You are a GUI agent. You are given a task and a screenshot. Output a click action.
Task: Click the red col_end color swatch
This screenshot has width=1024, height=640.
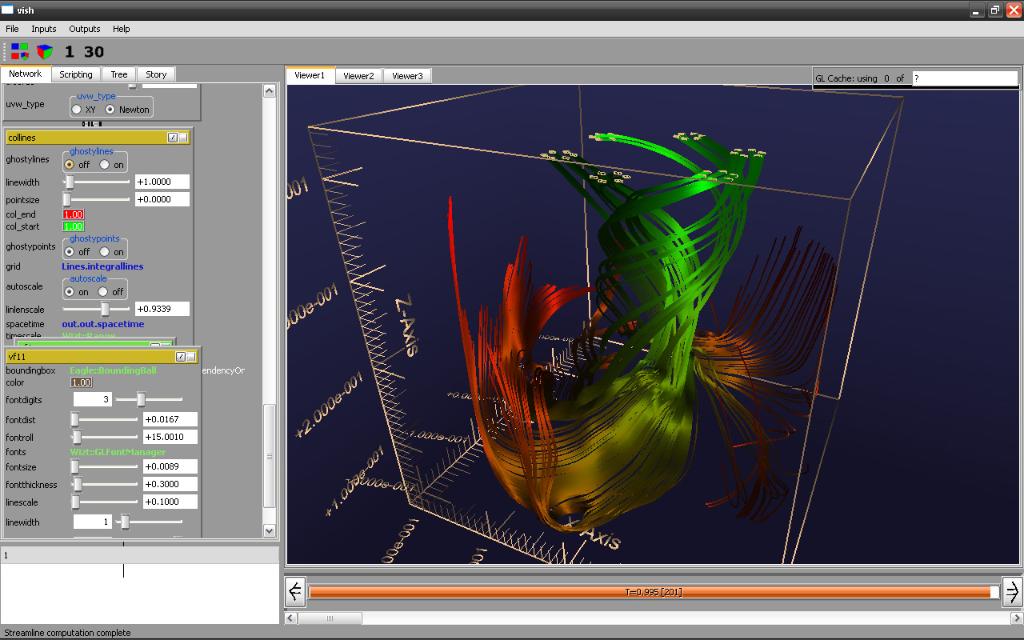73,214
